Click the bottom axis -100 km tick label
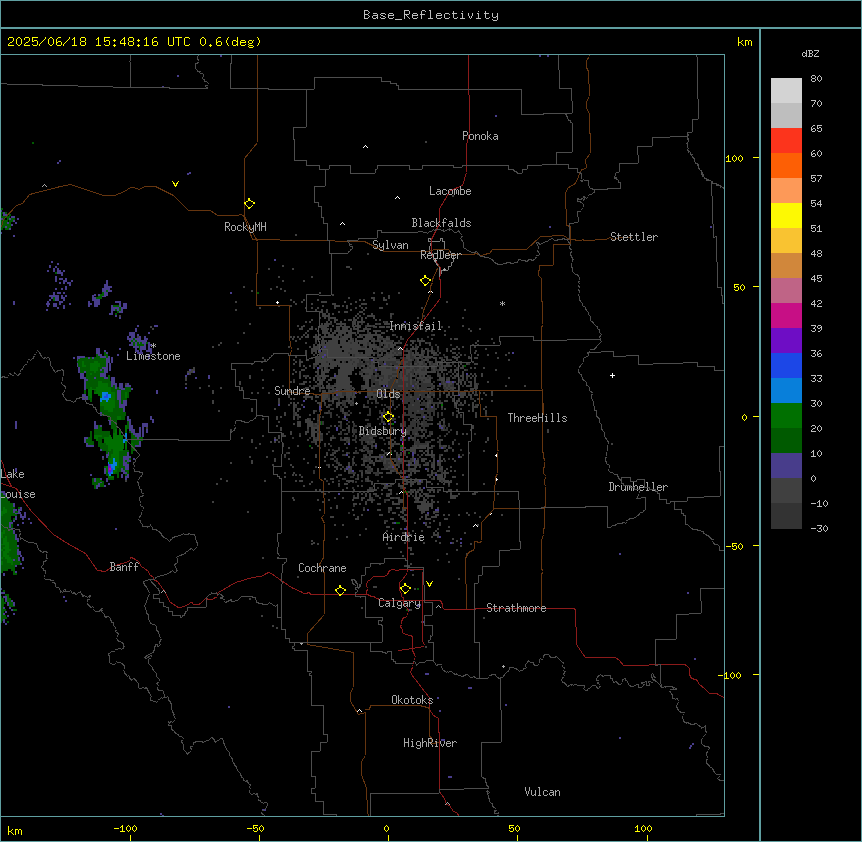Screen dimensions: 862x842 point(125,829)
